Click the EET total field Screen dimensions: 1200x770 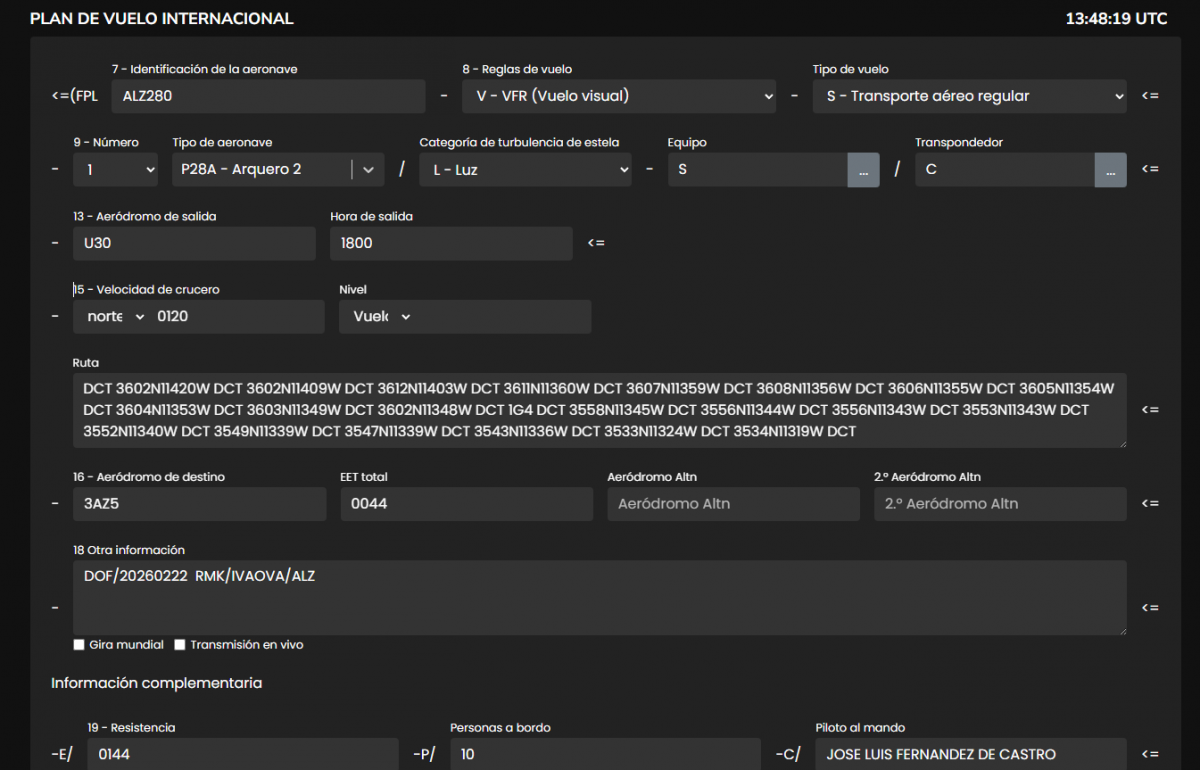pyautogui.click(x=466, y=504)
